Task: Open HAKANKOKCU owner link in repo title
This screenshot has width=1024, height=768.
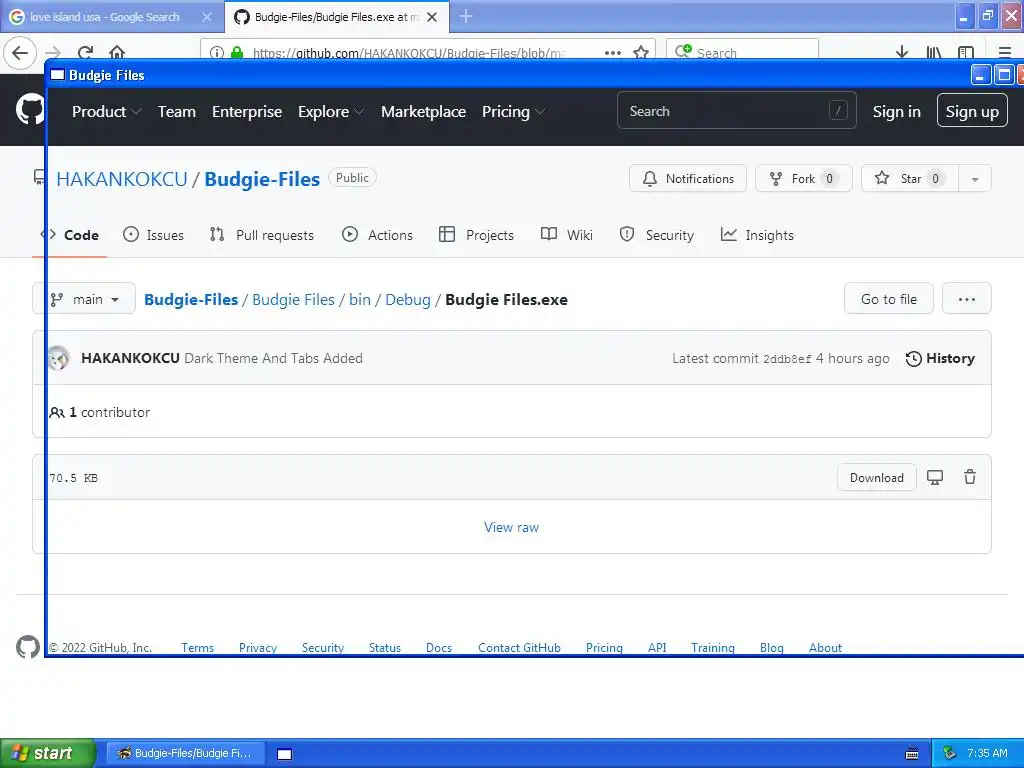Action: (x=121, y=179)
